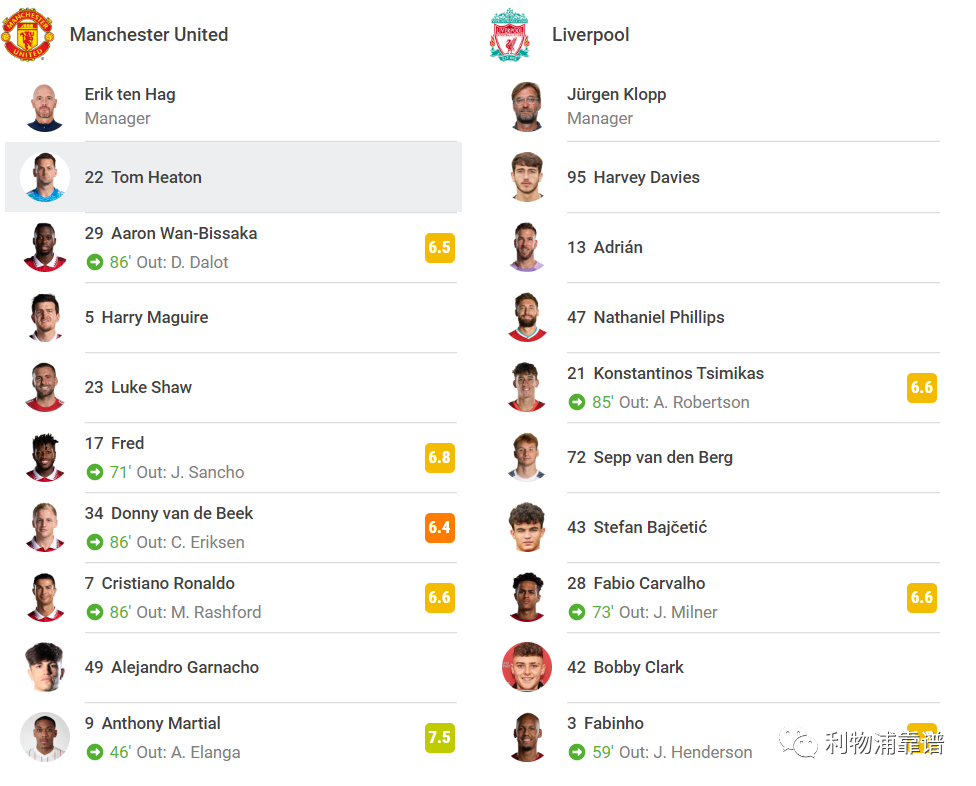
Task: Click the Liverpool club crest
Action: point(509,34)
